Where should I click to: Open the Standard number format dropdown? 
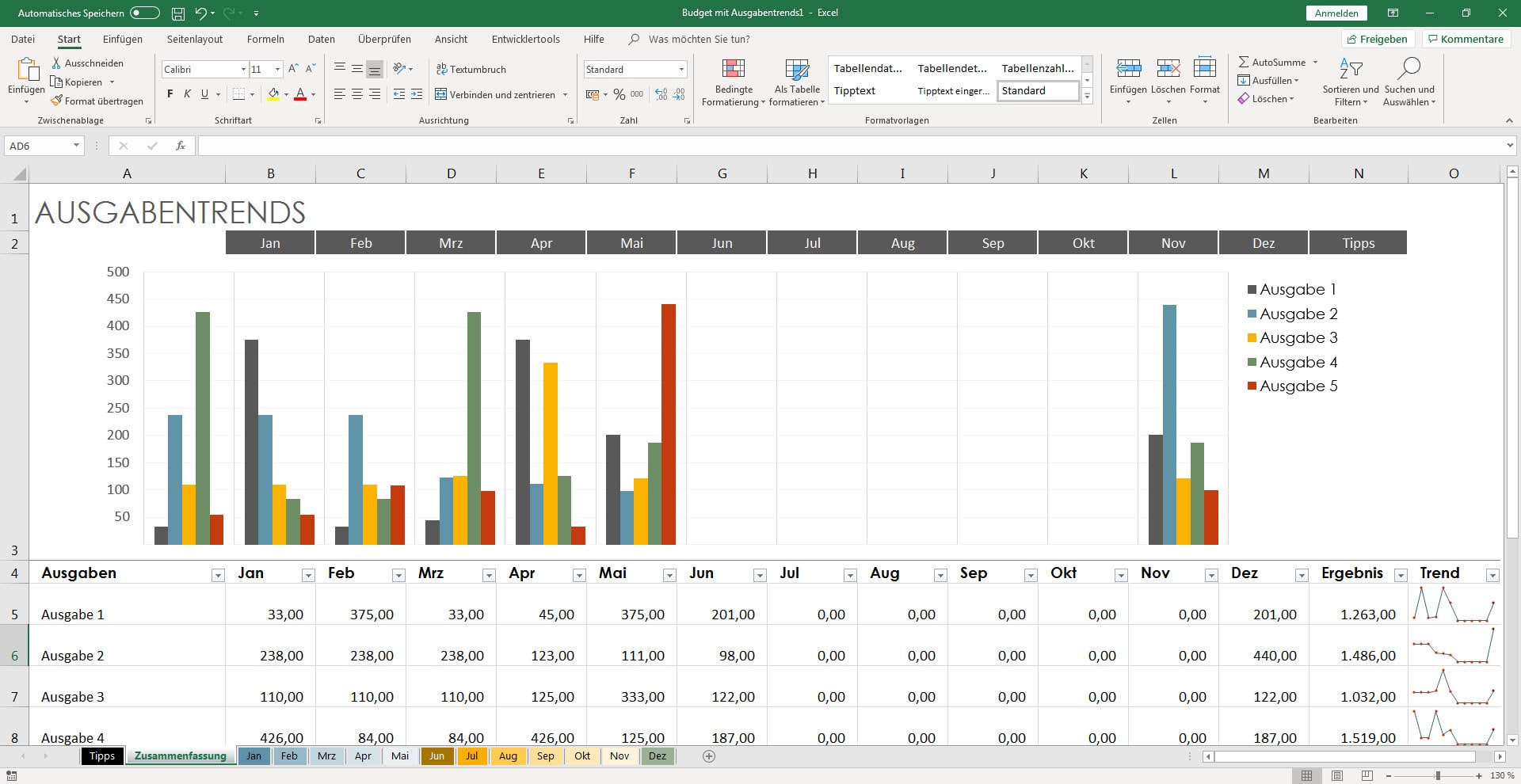pyautogui.click(x=681, y=69)
